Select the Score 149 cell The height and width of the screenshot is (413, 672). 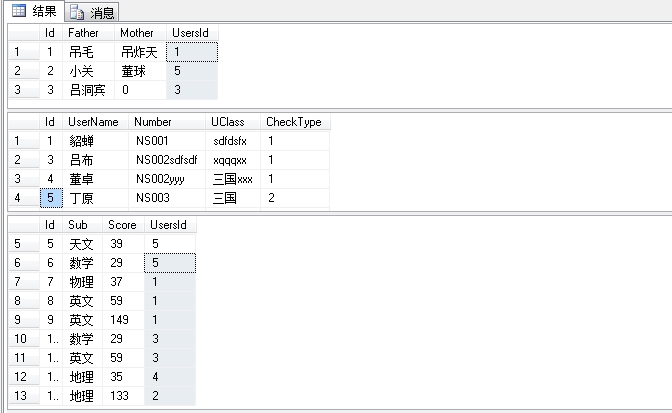123,320
